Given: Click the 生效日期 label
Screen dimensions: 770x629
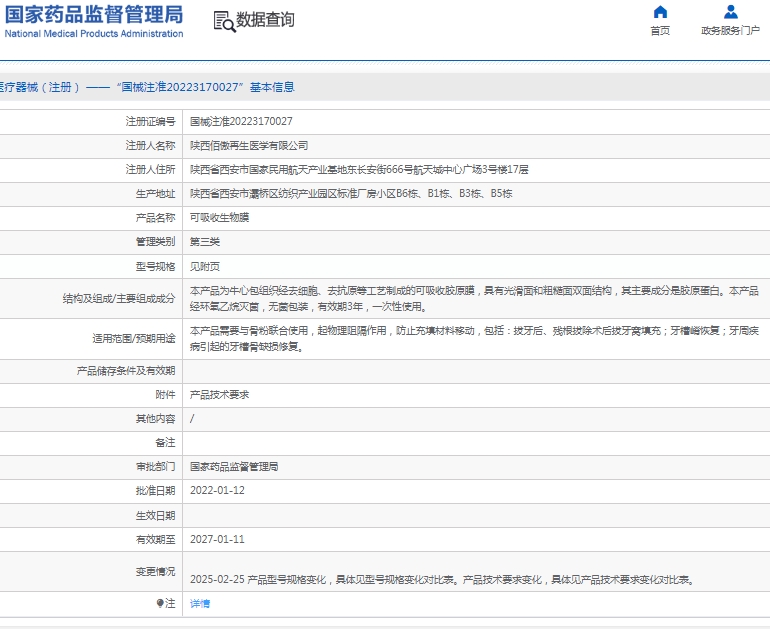Looking at the screenshot, I should [155, 516].
